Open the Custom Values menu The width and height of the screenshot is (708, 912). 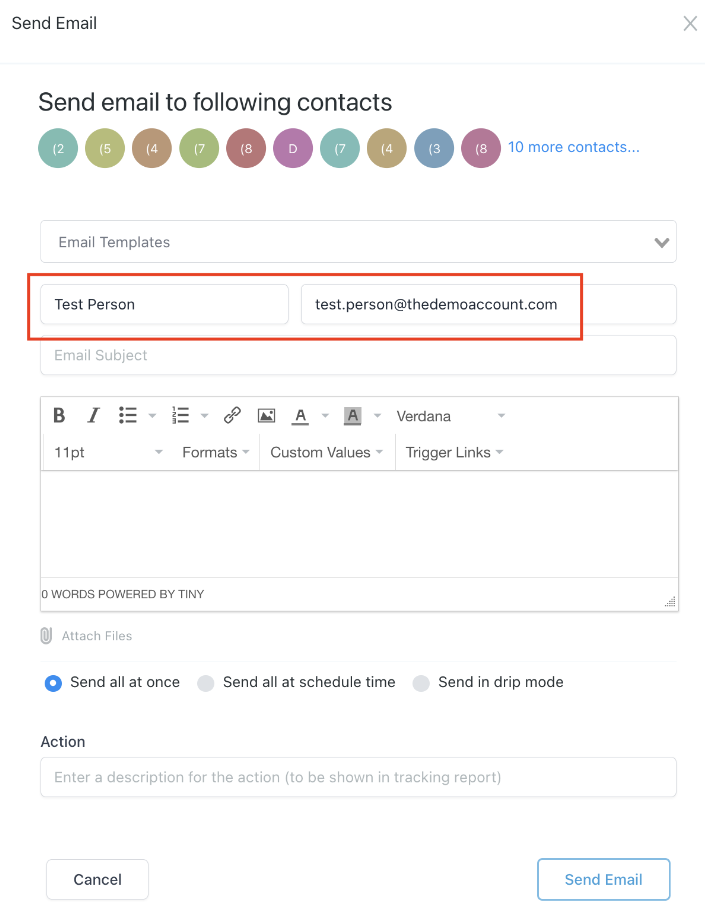click(x=327, y=453)
